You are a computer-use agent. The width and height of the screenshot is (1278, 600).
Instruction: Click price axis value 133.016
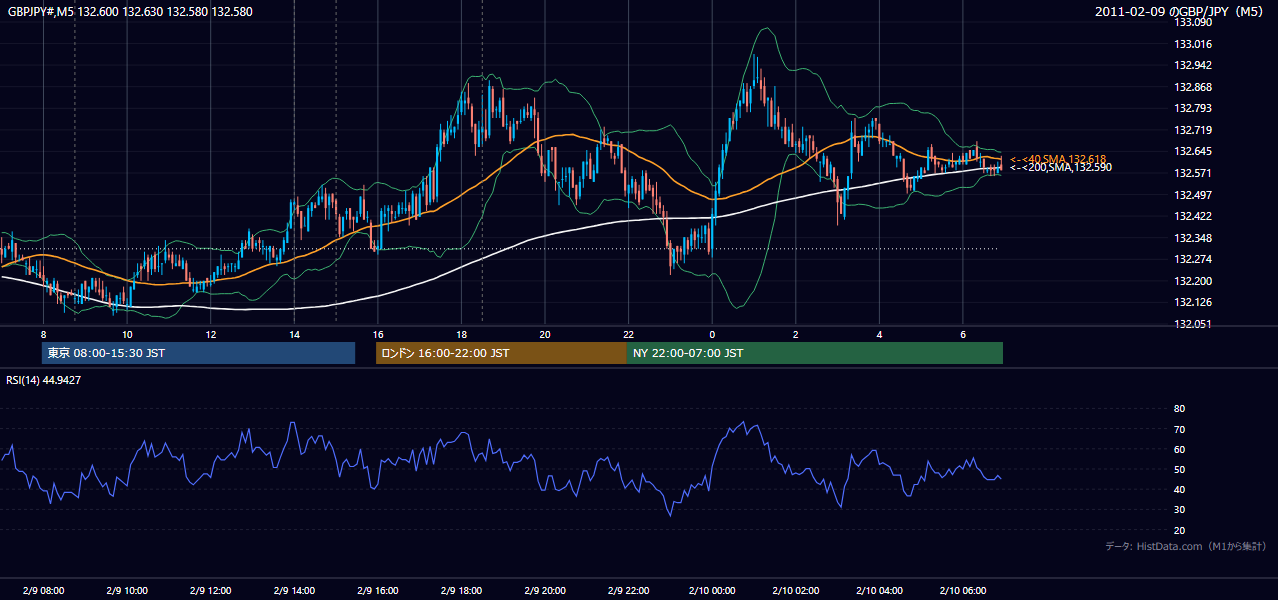pos(1193,44)
